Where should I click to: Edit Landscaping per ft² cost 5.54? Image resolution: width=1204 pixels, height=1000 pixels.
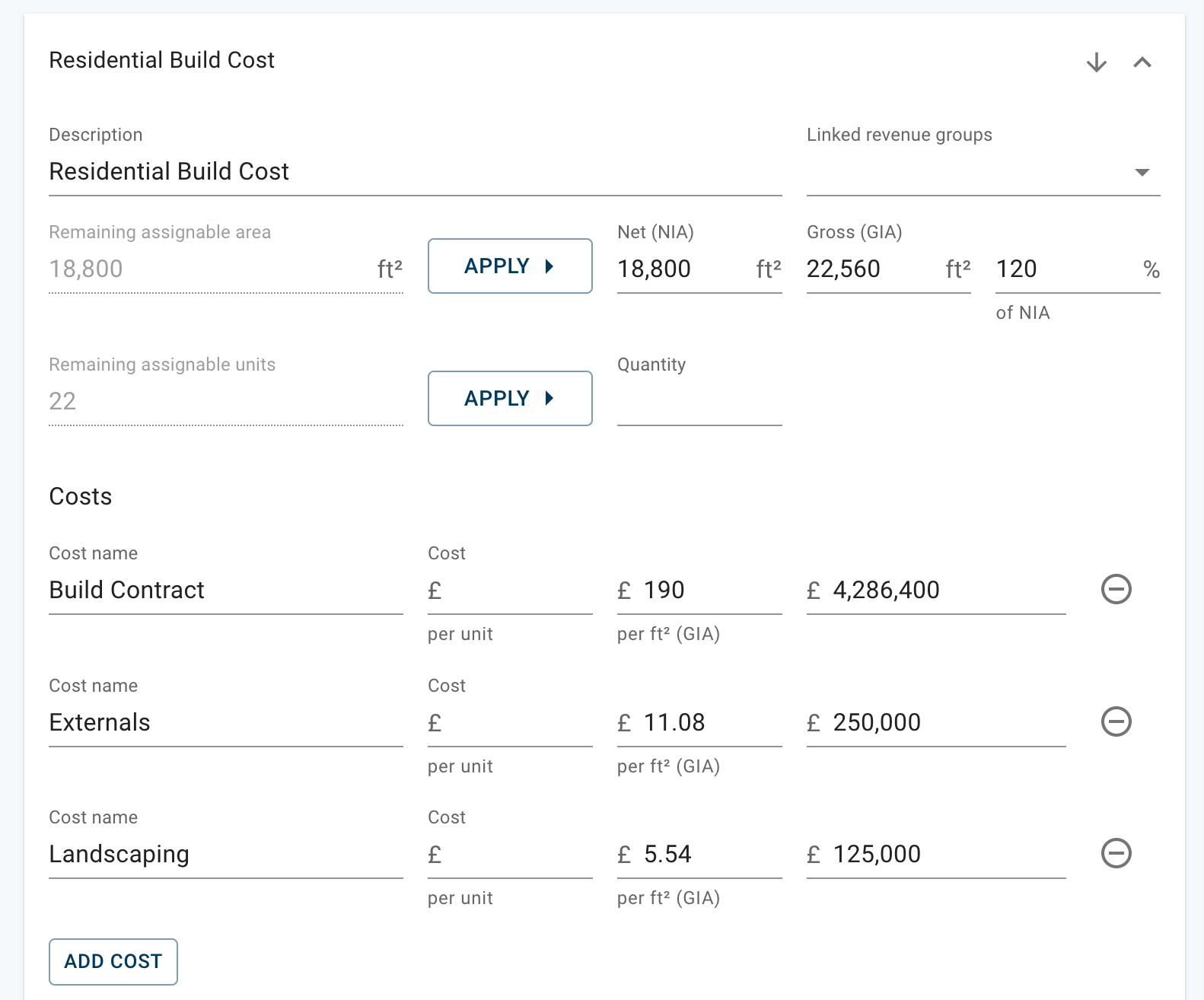coord(699,855)
